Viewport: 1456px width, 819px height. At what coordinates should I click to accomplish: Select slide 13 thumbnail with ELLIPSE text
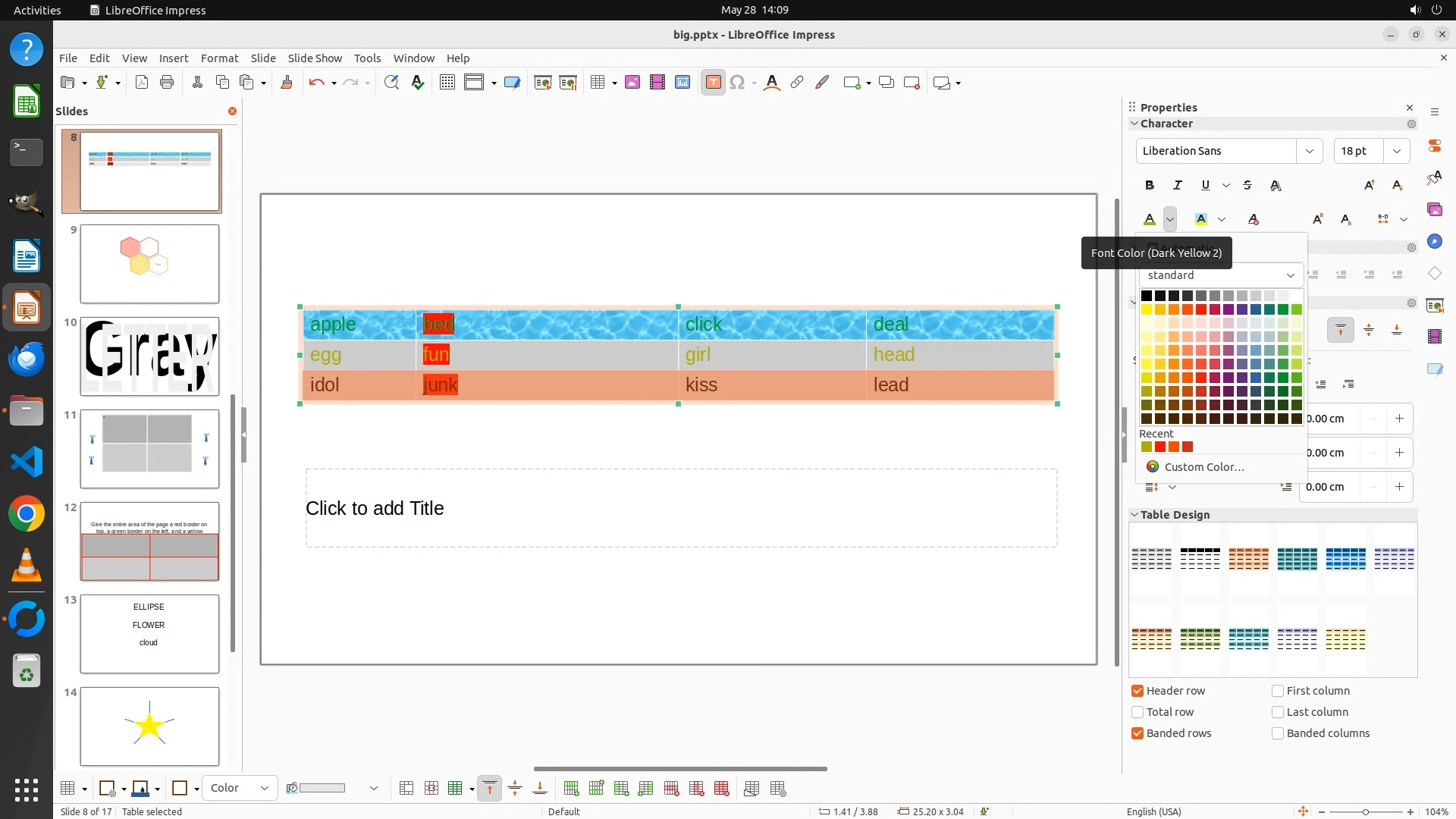149,634
